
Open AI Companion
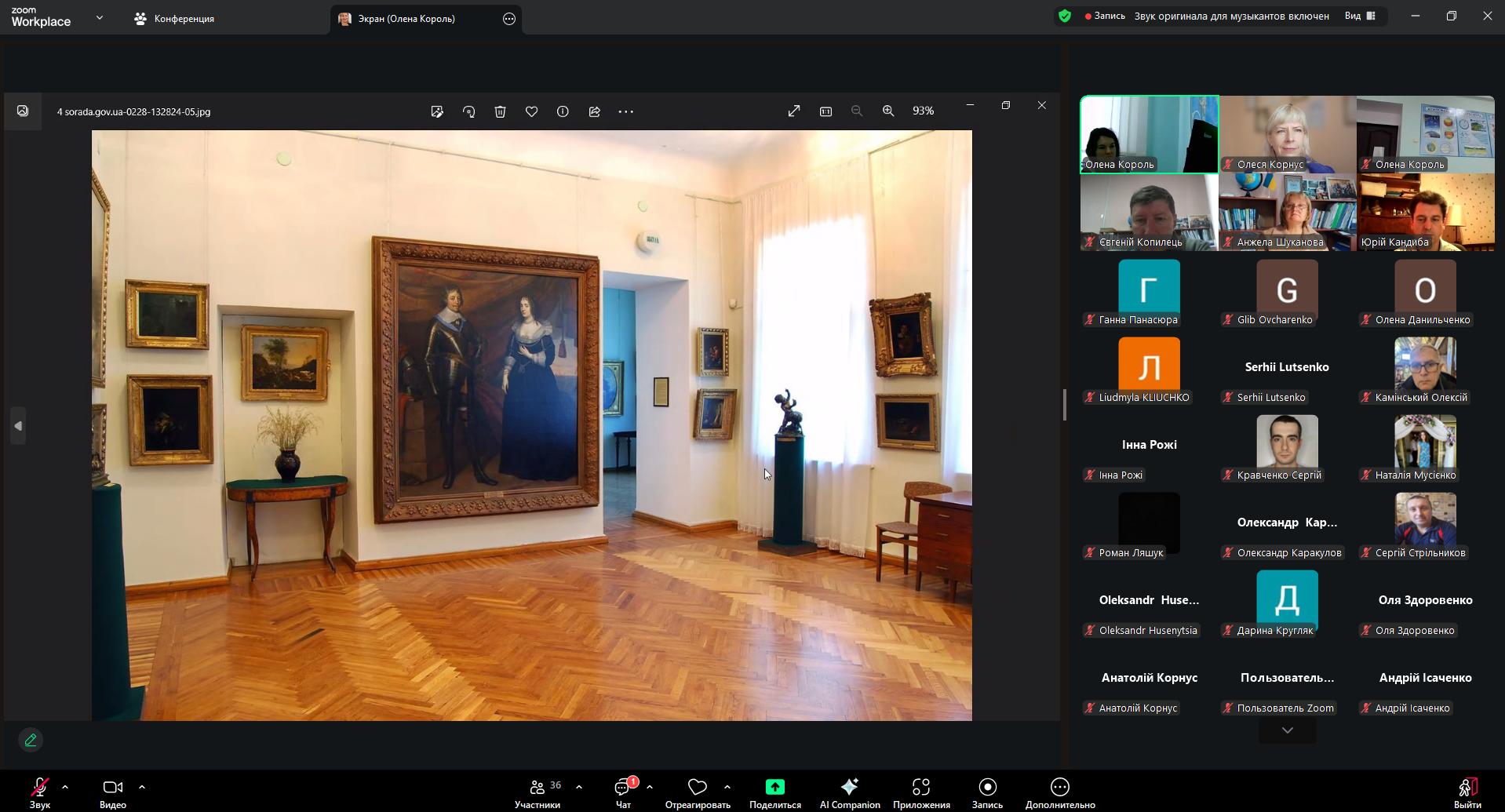pyautogui.click(x=849, y=792)
